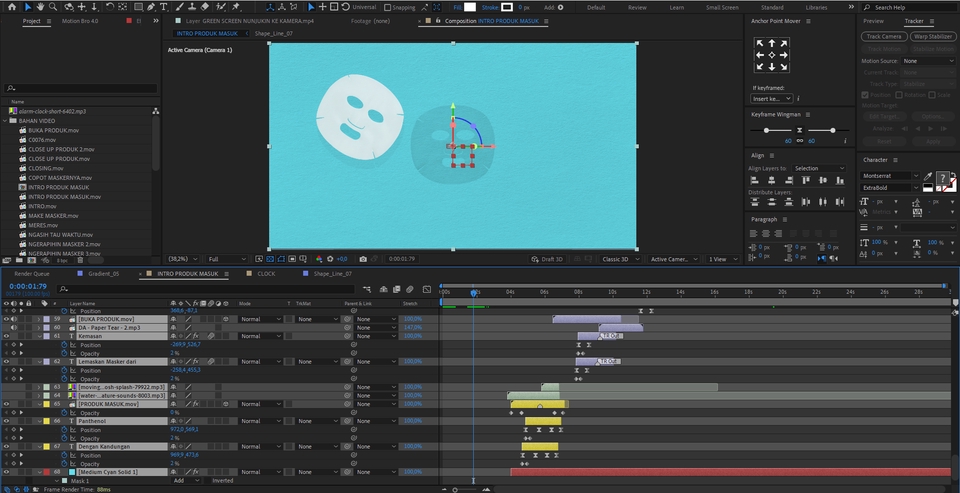Select the Horizontal Type tool
This screenshot has width=960, height=493.
click(163, 7)
